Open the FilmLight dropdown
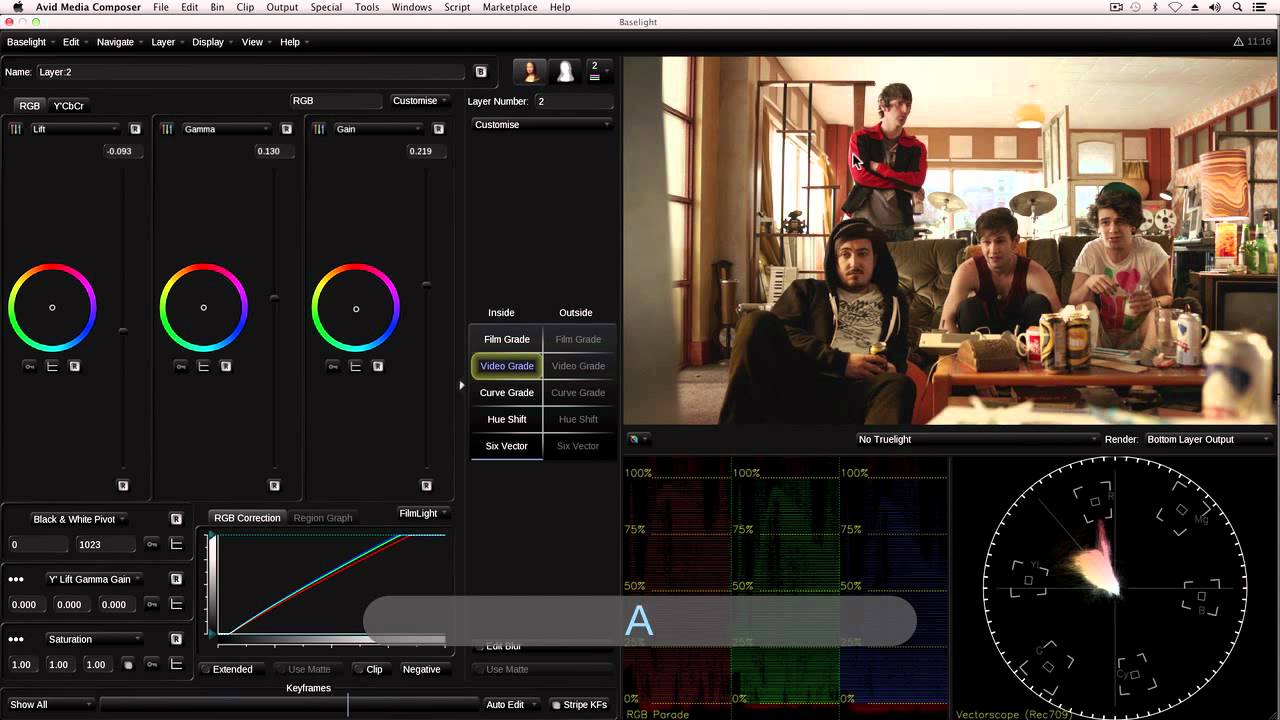Screen dimensions: 1280x720 point(423,513)
